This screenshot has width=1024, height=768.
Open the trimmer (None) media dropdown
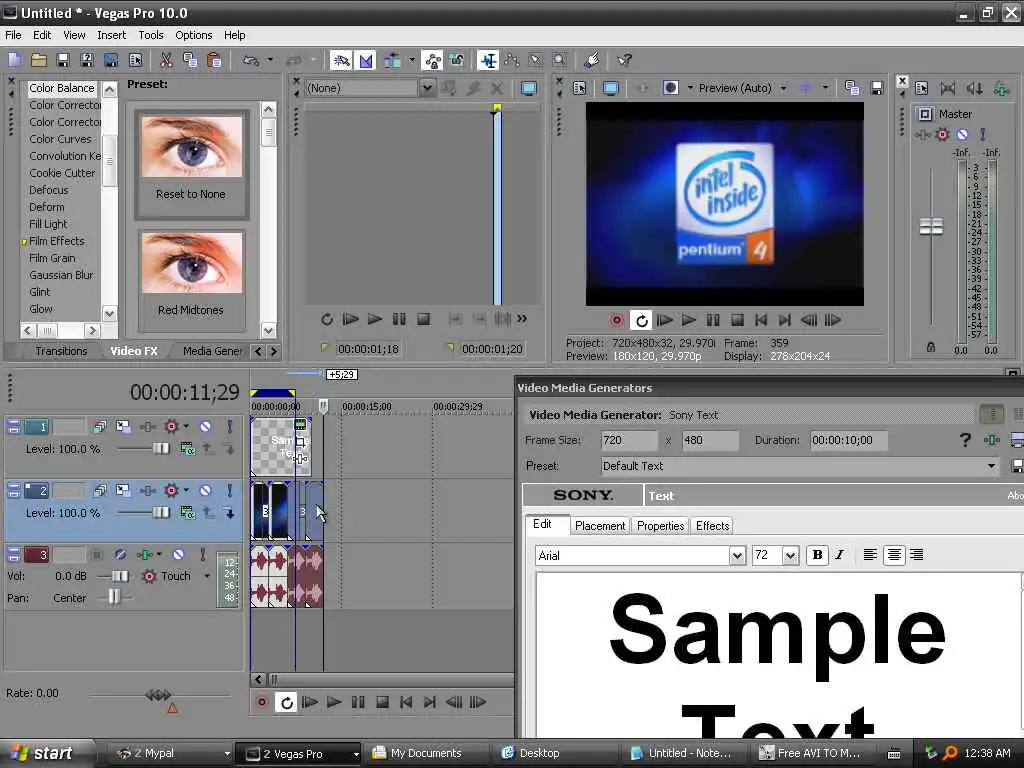coord(426,88)
